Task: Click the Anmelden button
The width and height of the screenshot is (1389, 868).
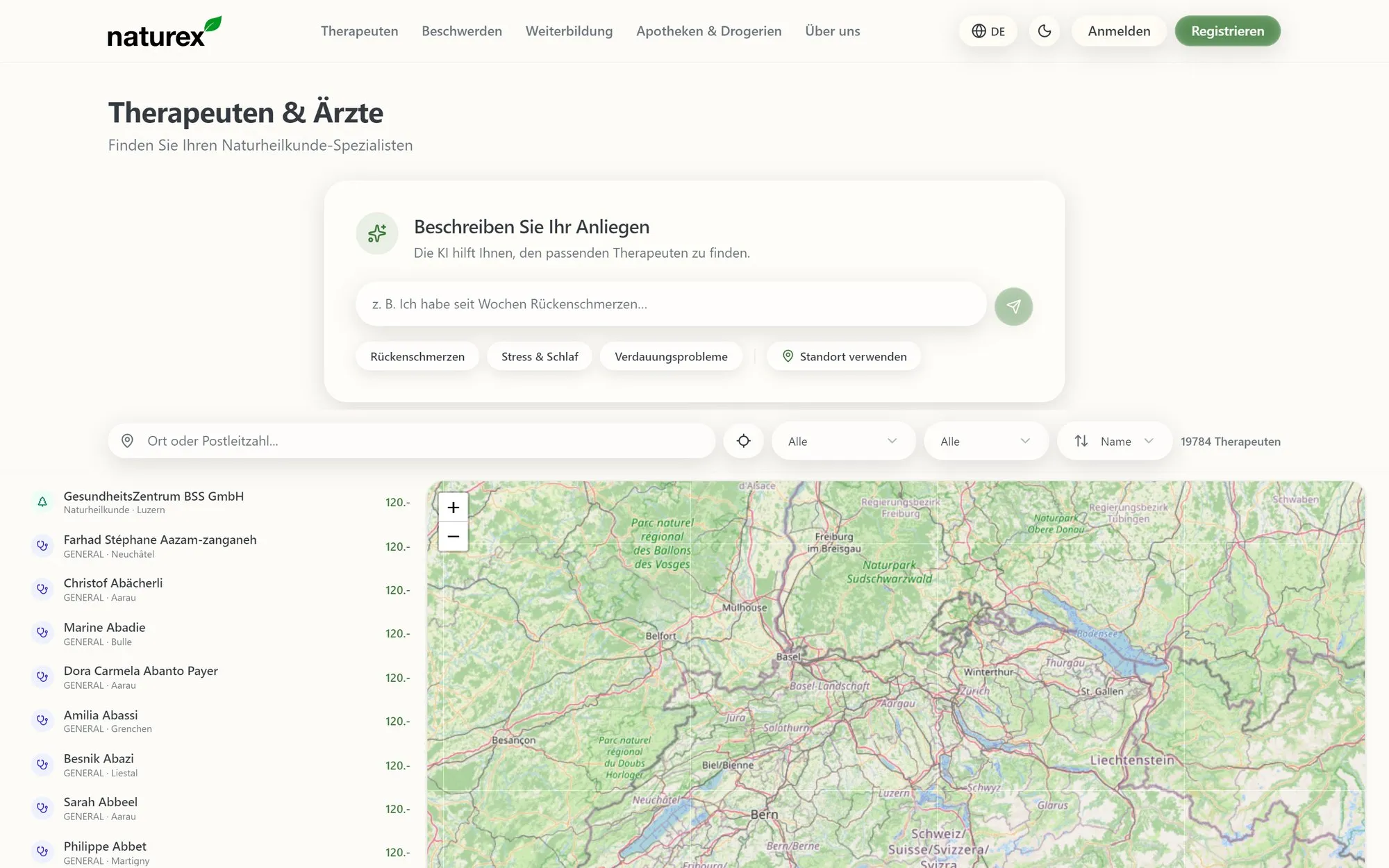Action: coord(1119,31)
